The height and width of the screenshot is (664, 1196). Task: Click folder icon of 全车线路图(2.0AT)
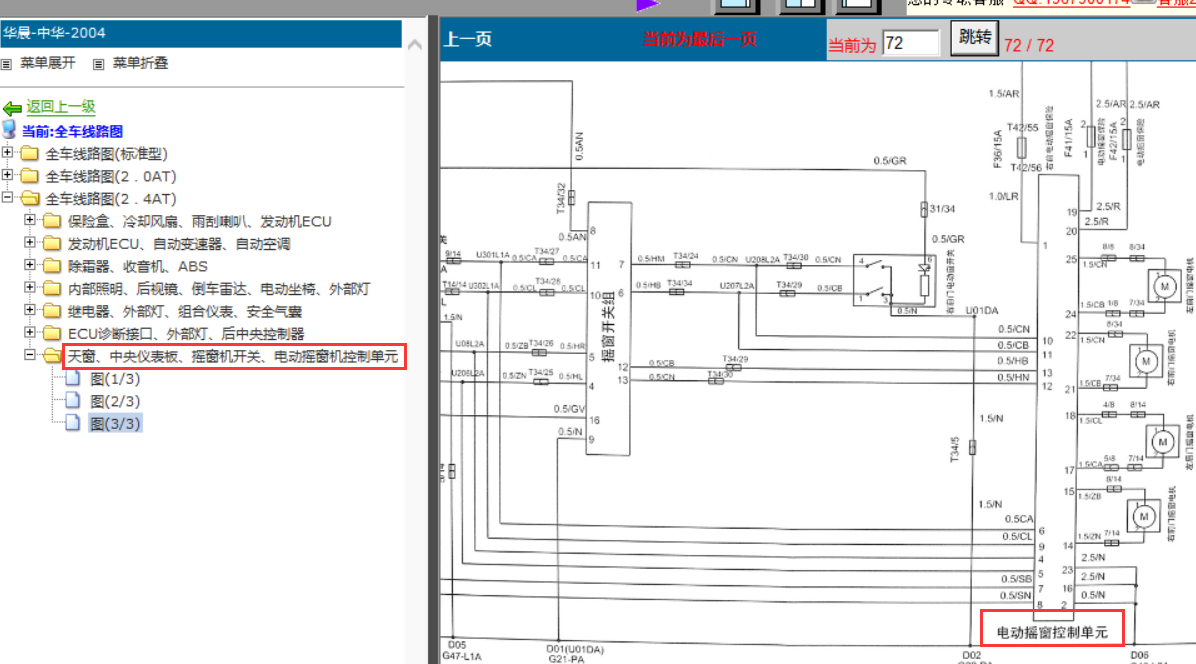coord(30,176)
